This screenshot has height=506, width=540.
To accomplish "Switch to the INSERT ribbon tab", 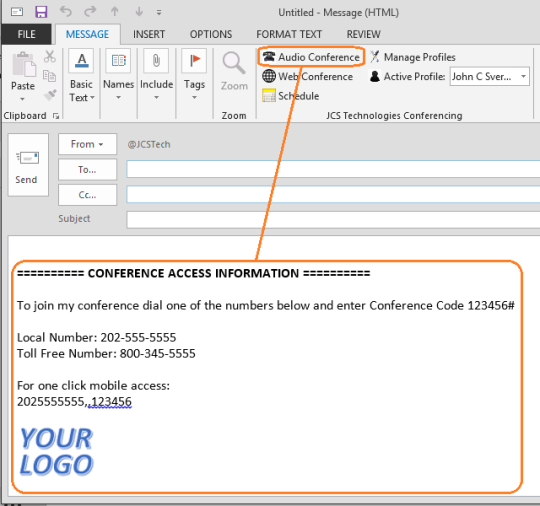I will (149, 34).
